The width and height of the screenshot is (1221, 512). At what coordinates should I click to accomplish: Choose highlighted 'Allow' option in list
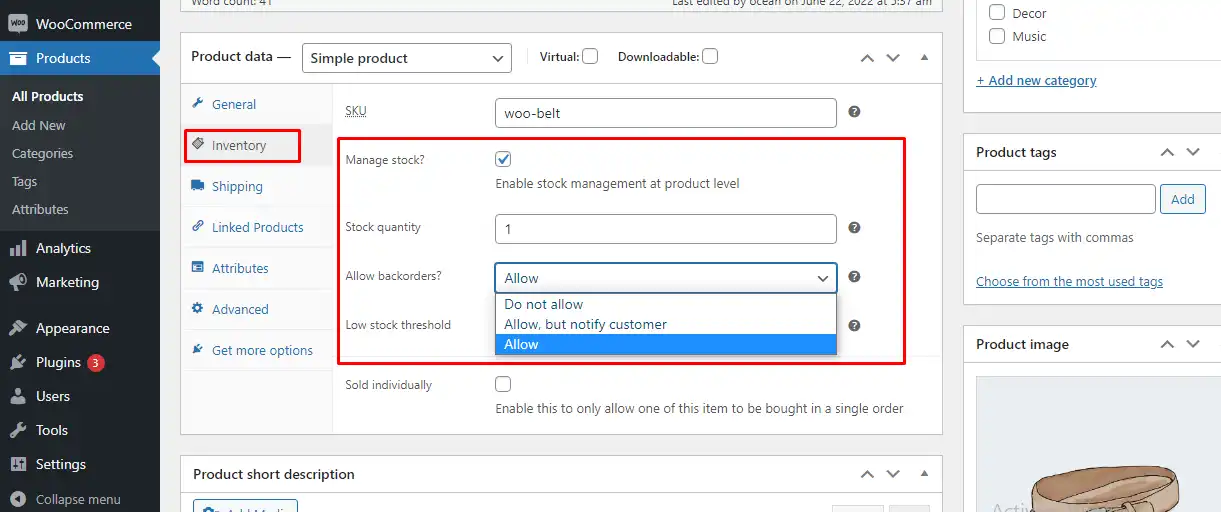665,344
